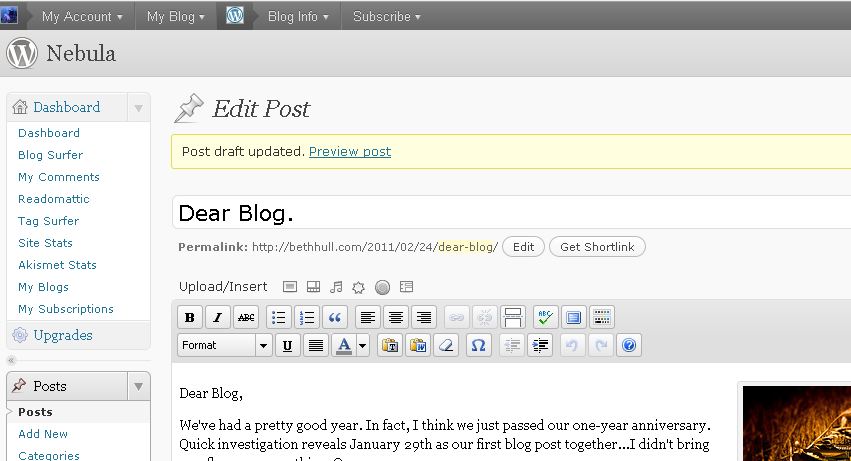Image resolution: width=851 pixels, height=461 pixels.
Task: Click the Add Audio upload icon
Action: pos(336,287)
